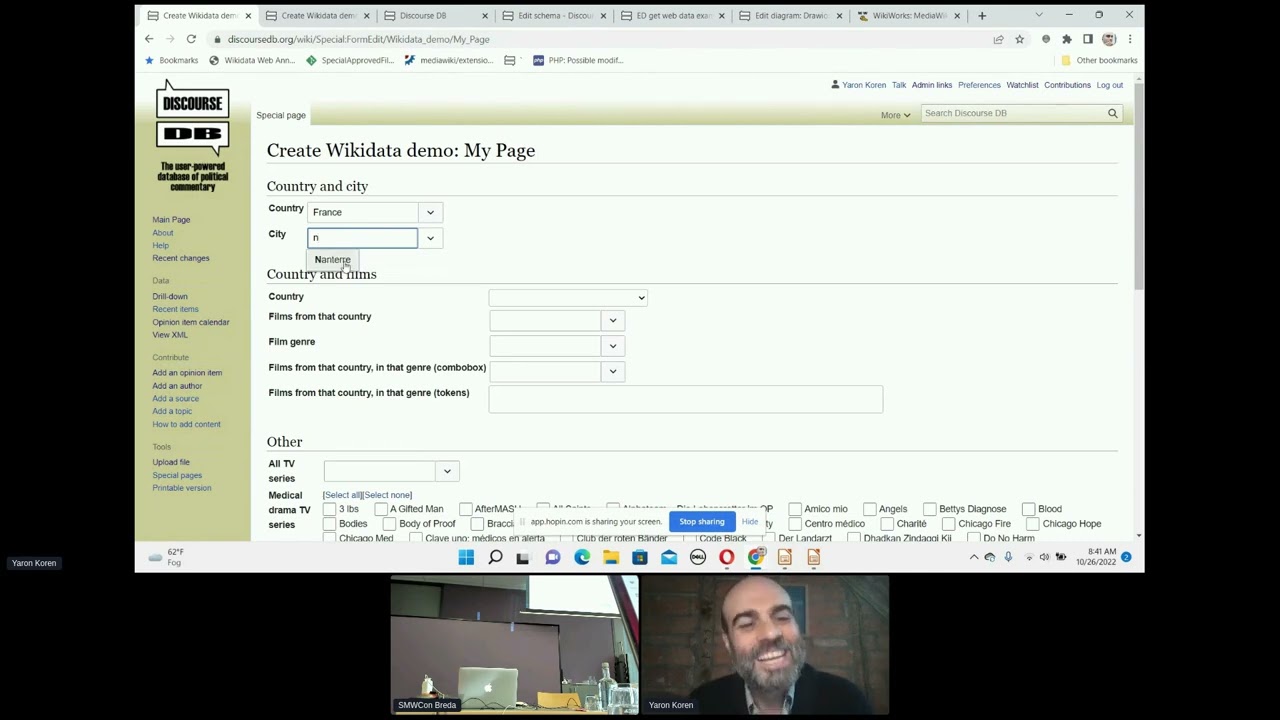Switch to the Edit schema tab
The width and height of the screenshot is (1280, 720).
click(555, 15)
